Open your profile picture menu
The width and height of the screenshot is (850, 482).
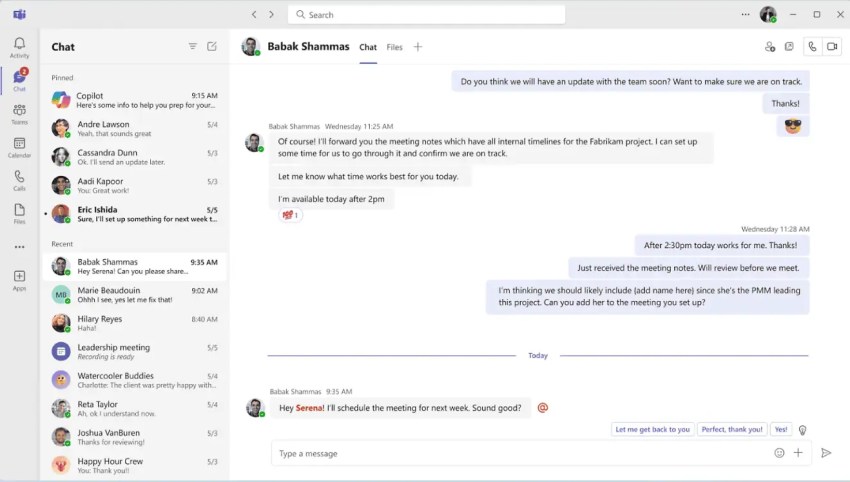768,14
